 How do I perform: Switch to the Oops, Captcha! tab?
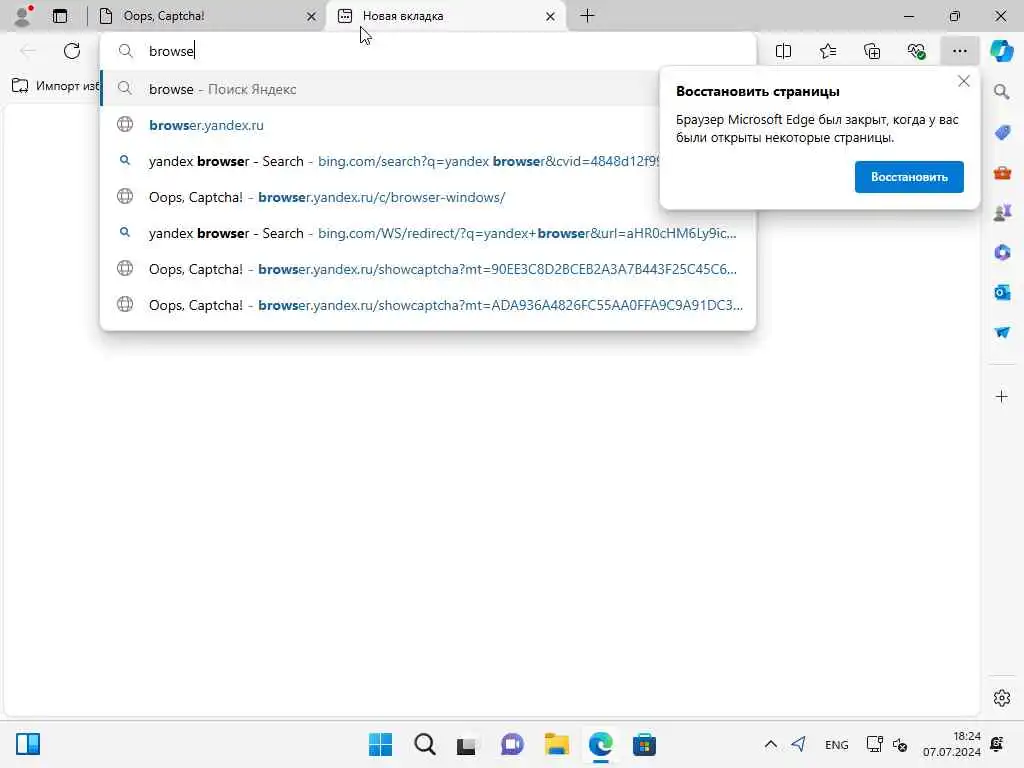(206, 16)
